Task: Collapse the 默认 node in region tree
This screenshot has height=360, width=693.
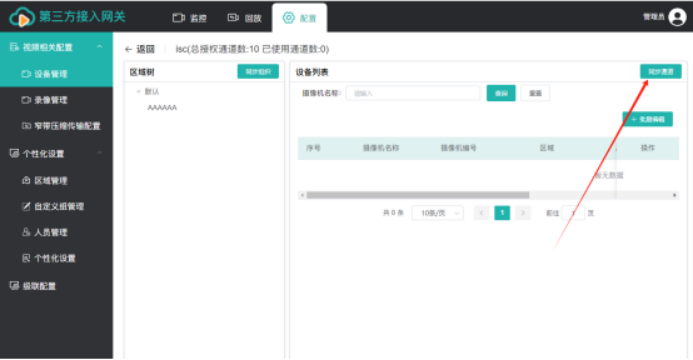Action: (x=138, y=91)
